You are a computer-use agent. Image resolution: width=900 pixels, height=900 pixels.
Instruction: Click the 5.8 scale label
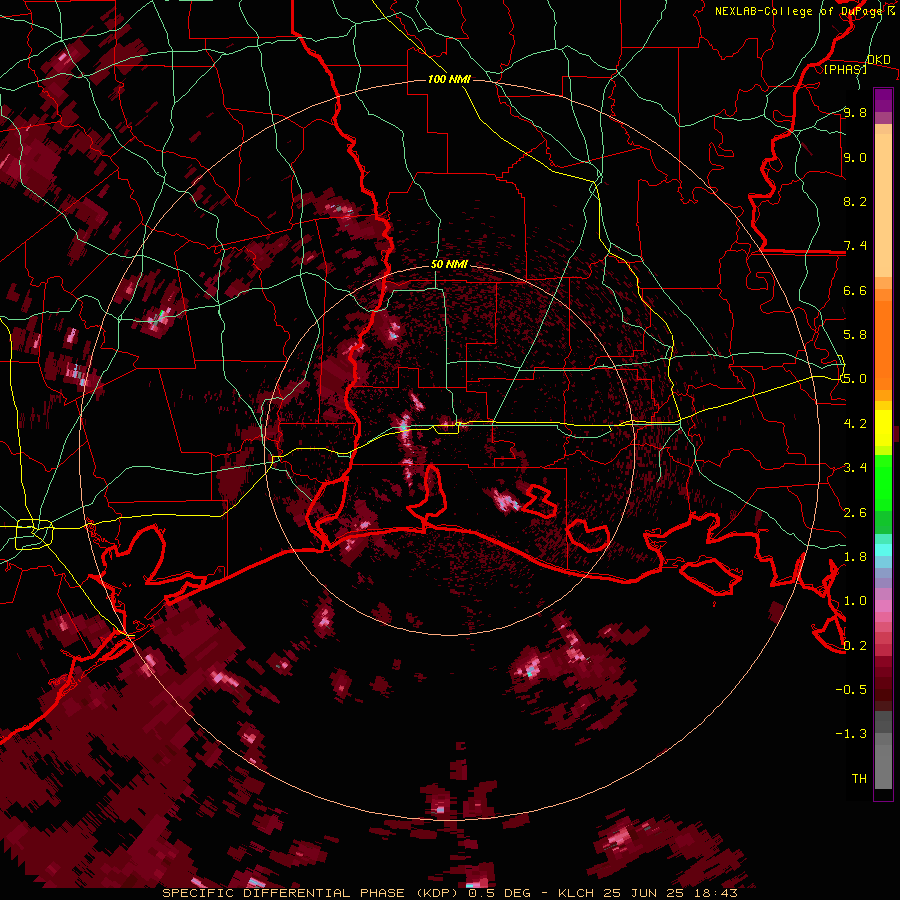pyautogui.click(x=855, y=335)
